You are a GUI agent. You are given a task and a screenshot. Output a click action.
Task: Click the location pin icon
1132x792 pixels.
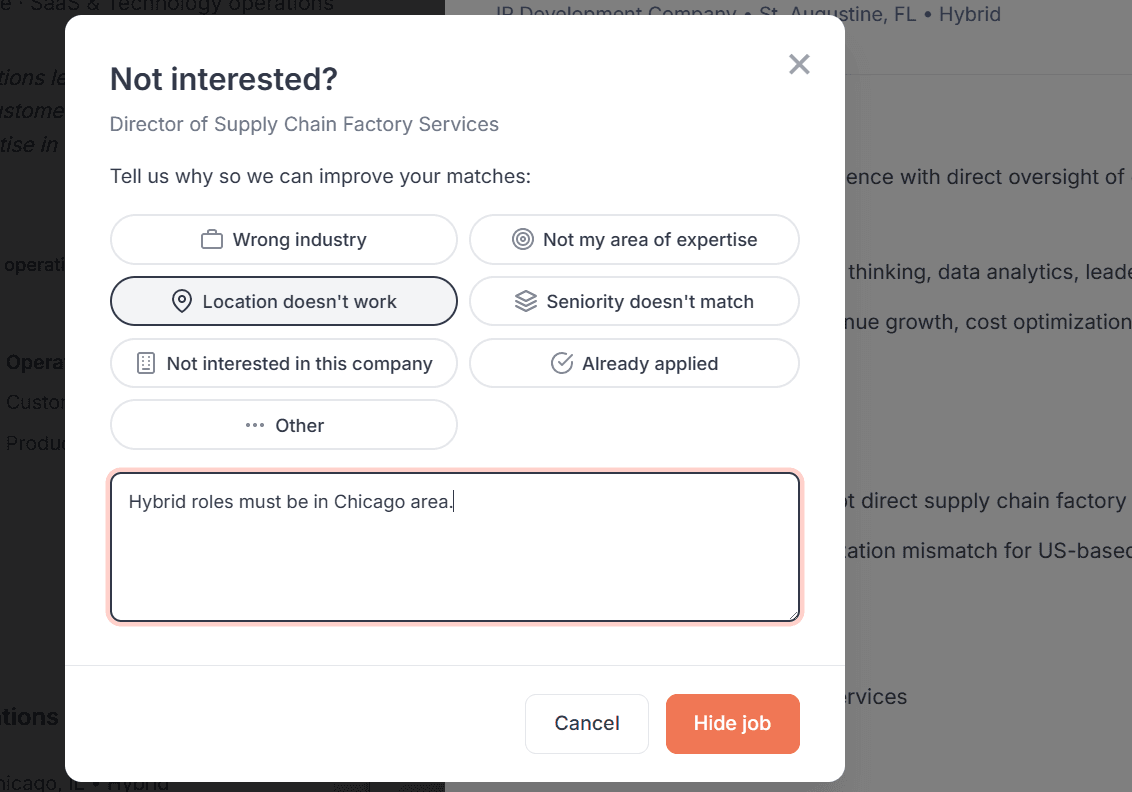(182, 302)
